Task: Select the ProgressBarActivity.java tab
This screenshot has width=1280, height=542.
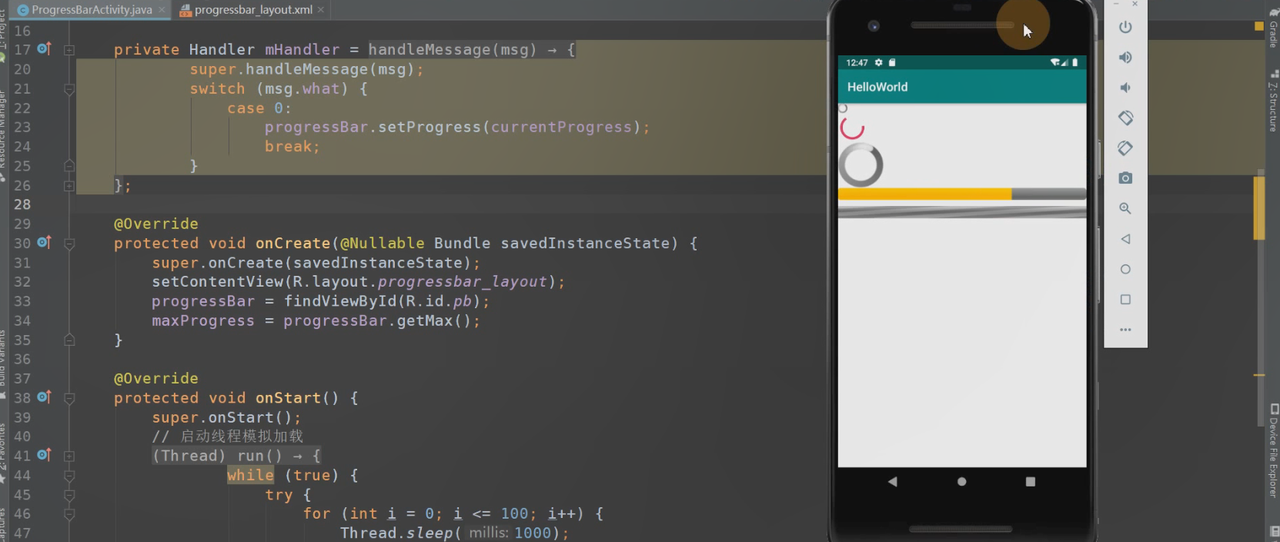Action: [90, 10]
